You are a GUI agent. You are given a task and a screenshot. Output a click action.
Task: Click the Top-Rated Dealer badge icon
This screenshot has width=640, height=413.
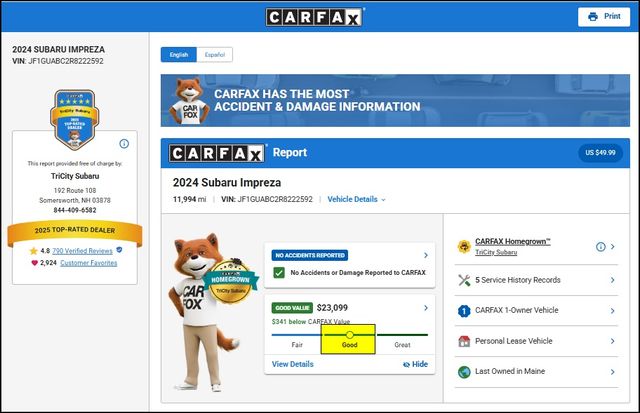tap(75, 120)
